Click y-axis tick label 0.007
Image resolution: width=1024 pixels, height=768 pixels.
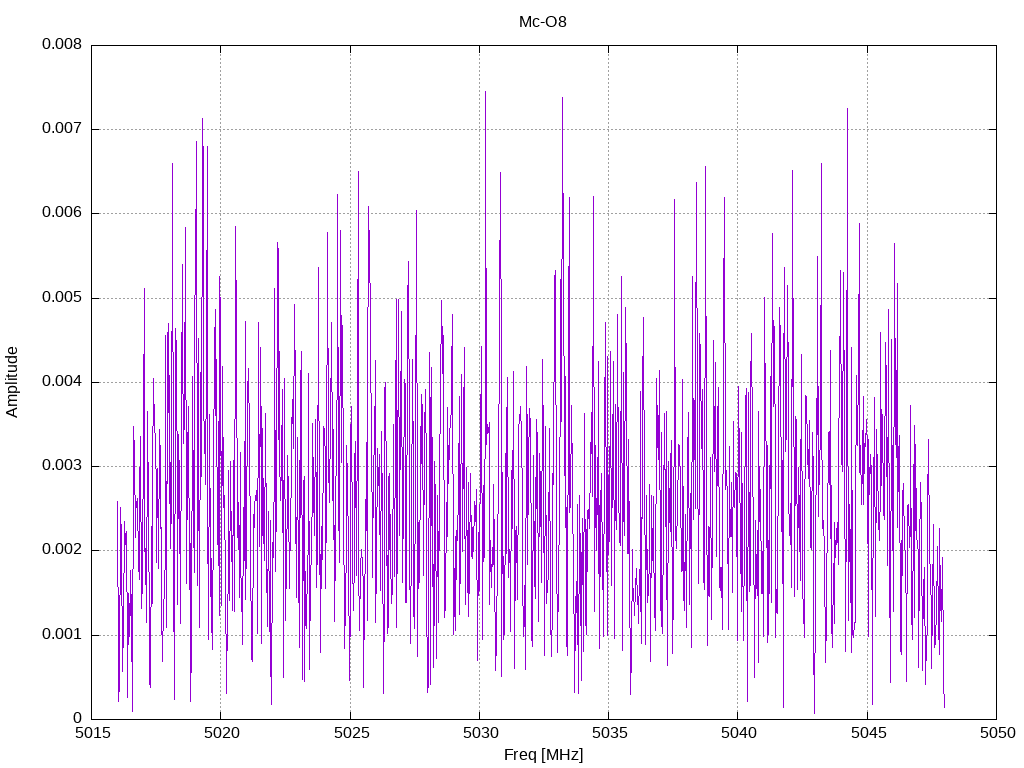click(x=62, y=129)
